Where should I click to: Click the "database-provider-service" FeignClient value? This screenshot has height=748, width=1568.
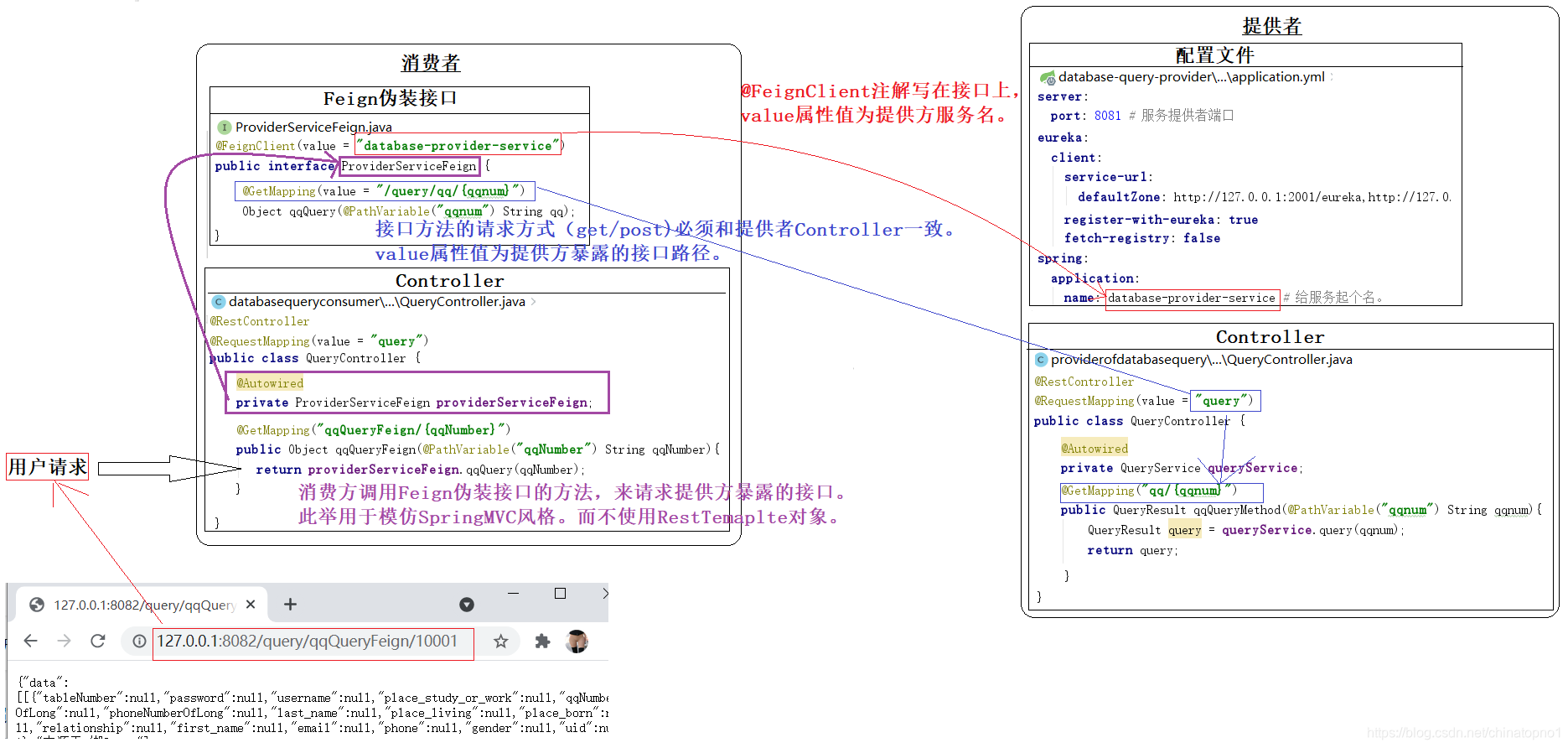(458, 146)
